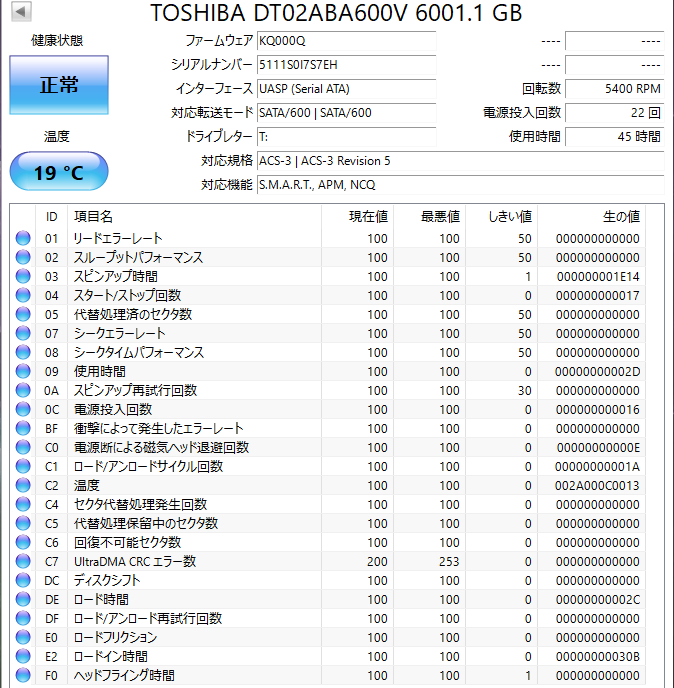
Task: Click worst value 253 in CRC row
Action: click(x=449, y=562)
